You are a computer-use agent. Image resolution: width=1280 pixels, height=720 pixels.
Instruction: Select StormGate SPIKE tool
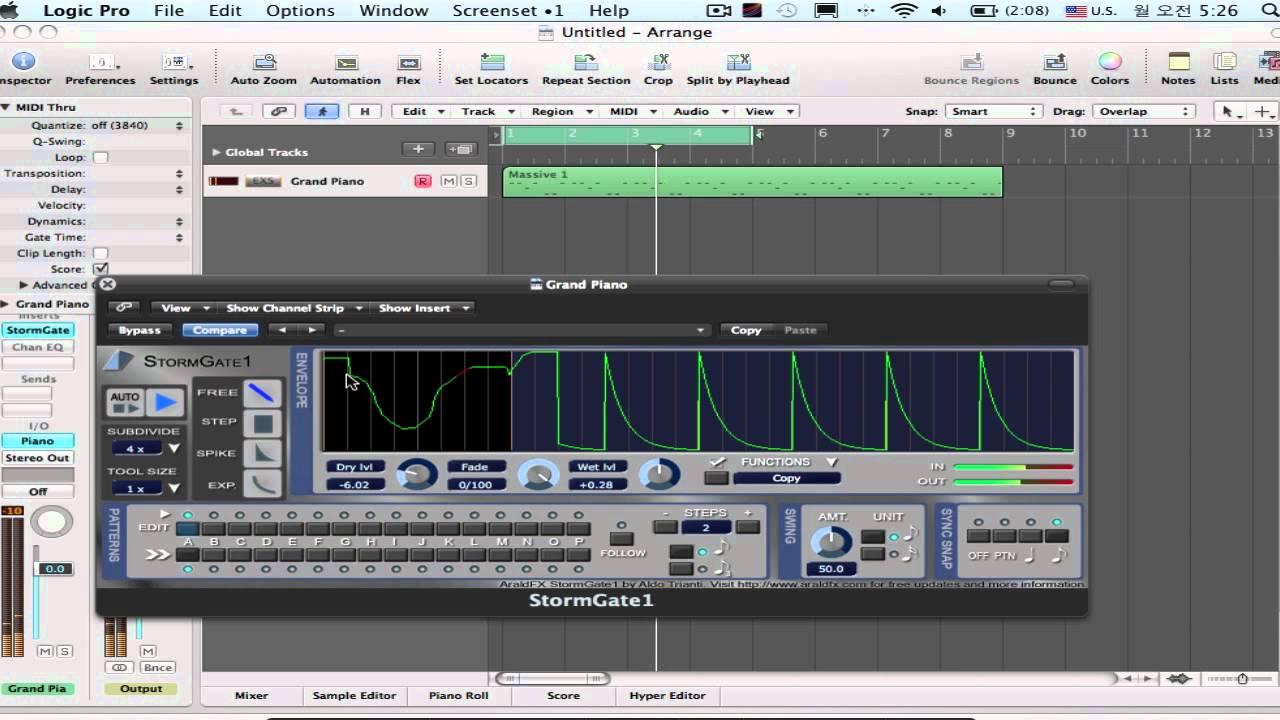(x=263, y=453)
